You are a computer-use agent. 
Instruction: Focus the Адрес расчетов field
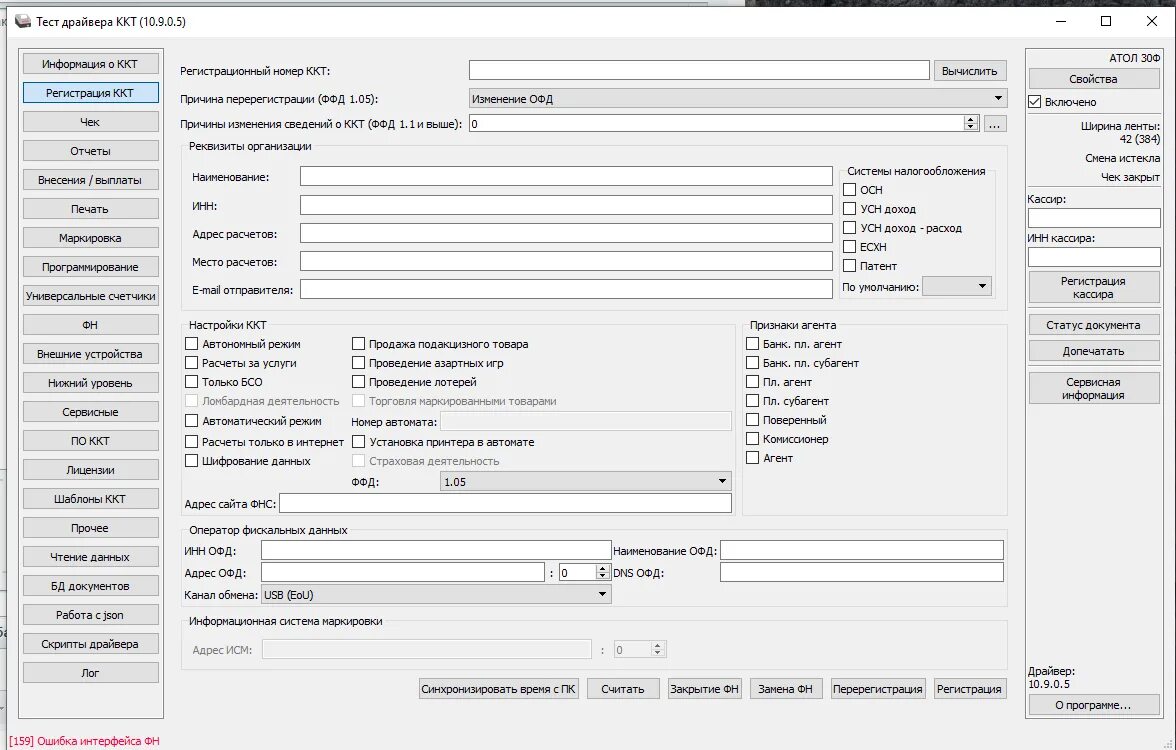click(x=566, y=233)
